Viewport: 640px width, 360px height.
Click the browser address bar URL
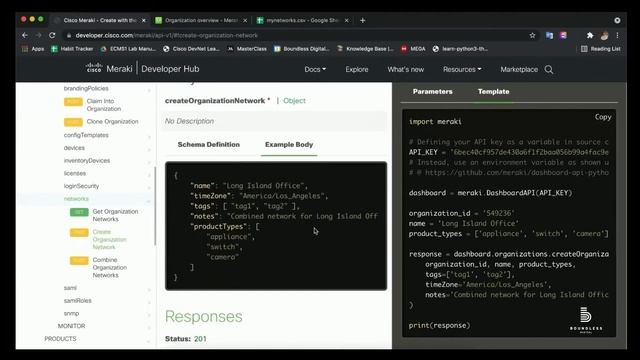pos(167,36)
